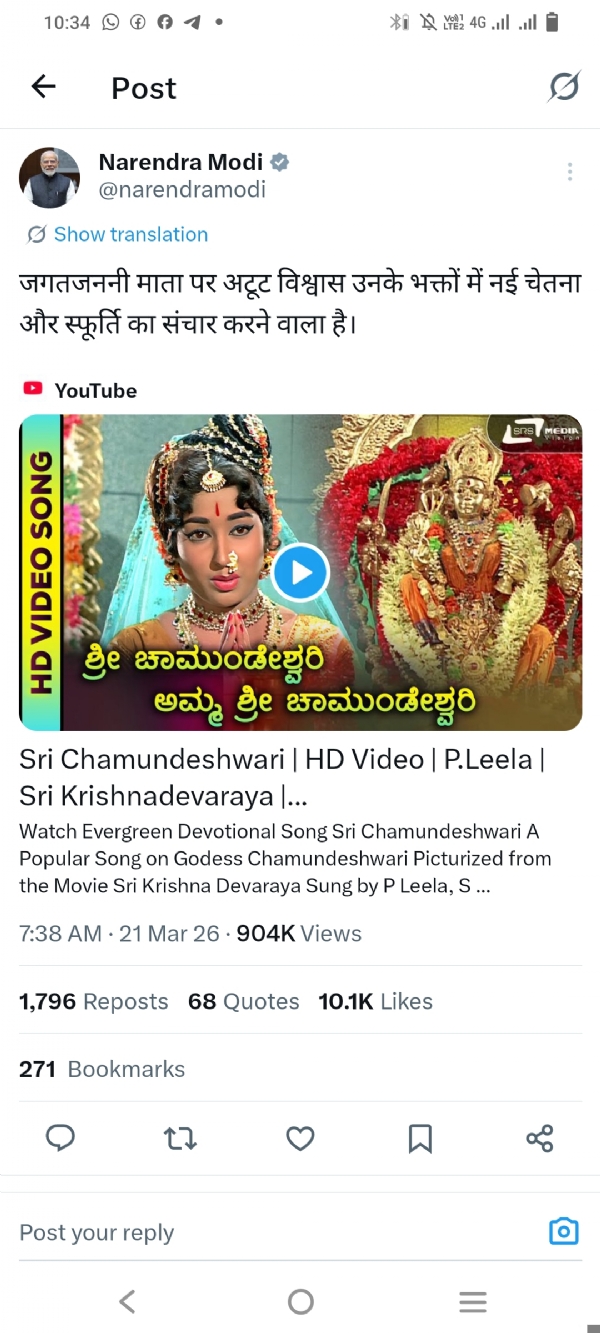This screenshot has height=1333, width=600.
Task: Tap the reply speech bubble icon
Action: [61, 1138]
